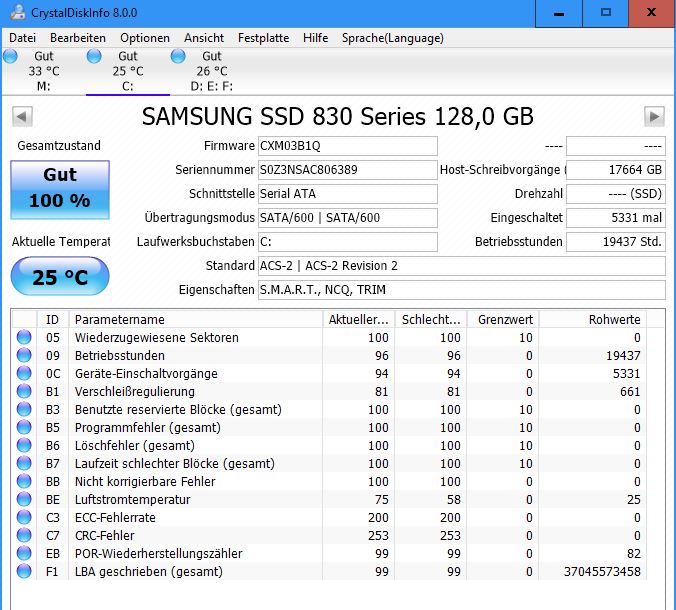Click the Laufwerksbuchstaben field C:
676x610 pixels.
coord(347,242)
